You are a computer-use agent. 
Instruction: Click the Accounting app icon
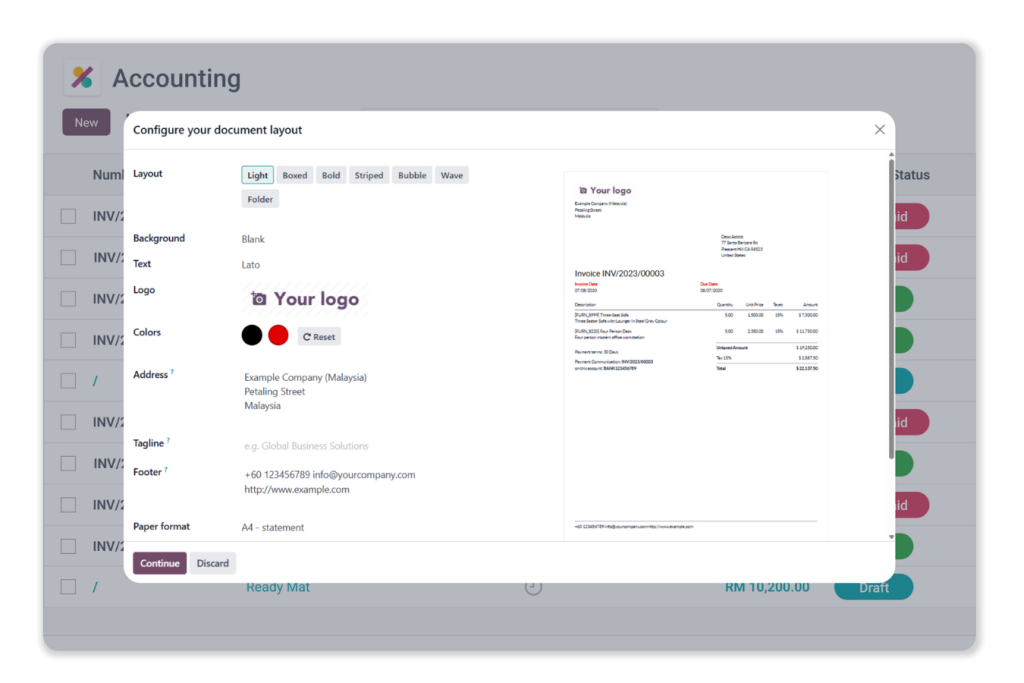click(x=82, y=77)
